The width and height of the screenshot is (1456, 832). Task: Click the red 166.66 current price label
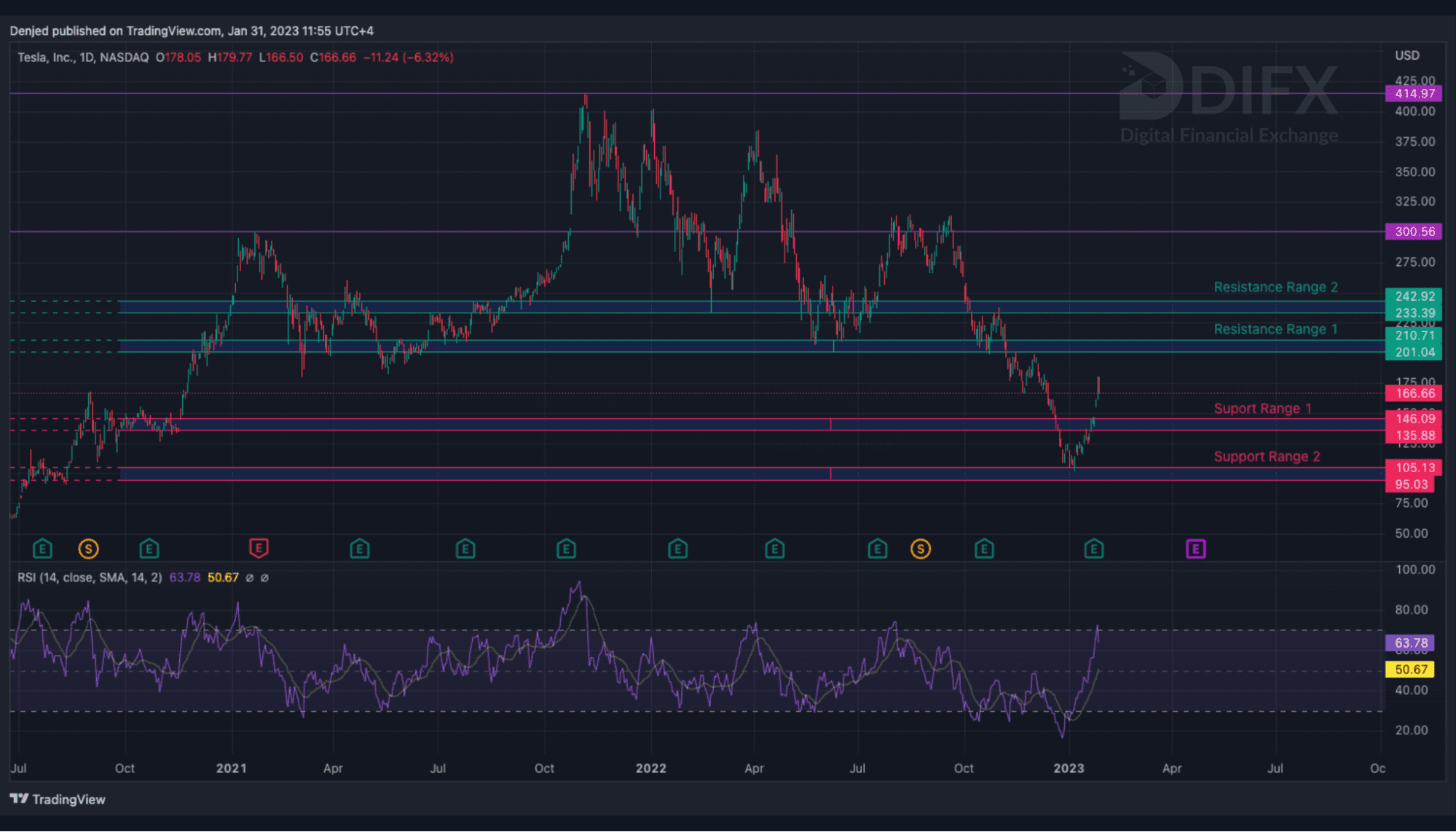coord(1413,393)
